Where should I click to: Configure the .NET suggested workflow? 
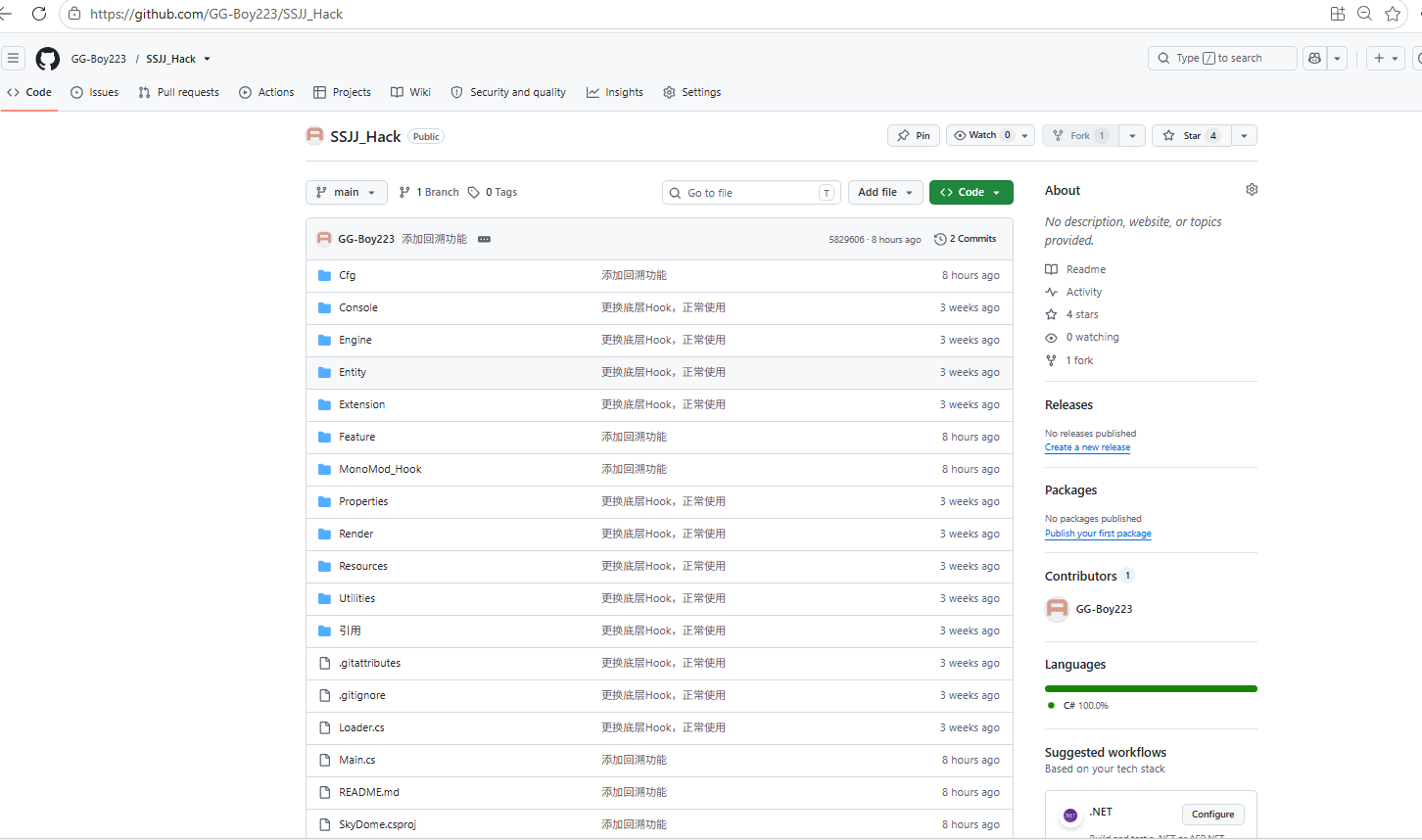(1212, 815)
